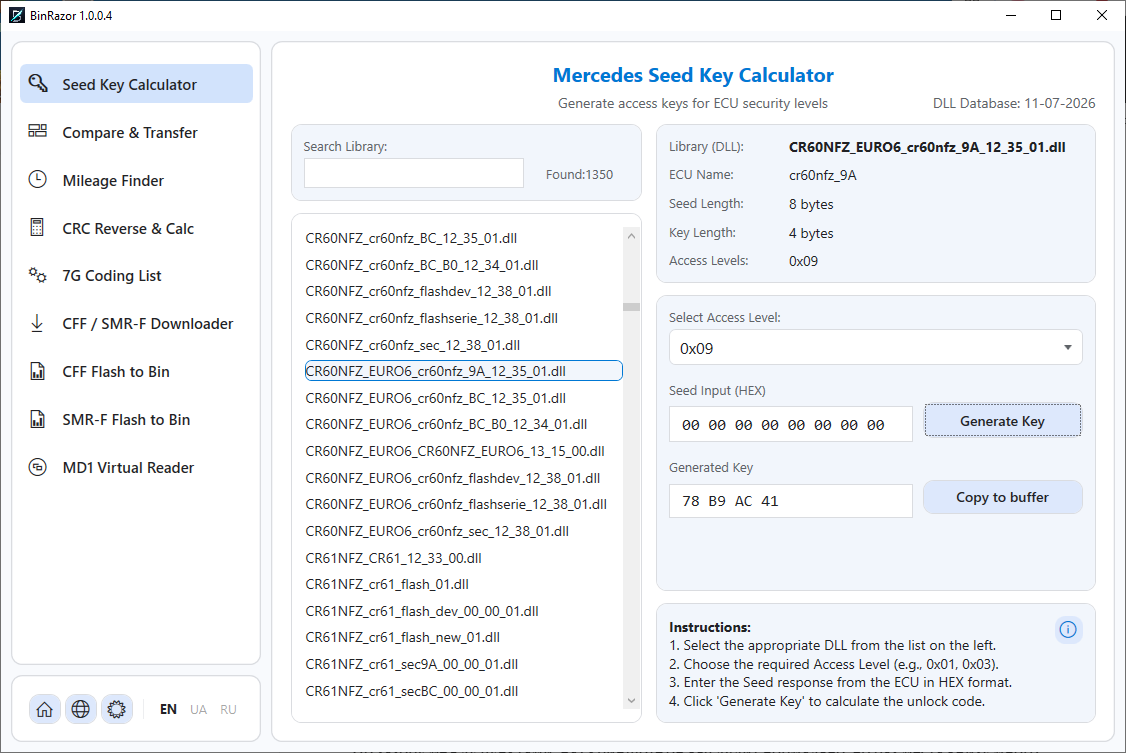Viewport: 1126px width, 753px height.
Task: Go to the Mileage Finder section
Action: pos(136,180)
